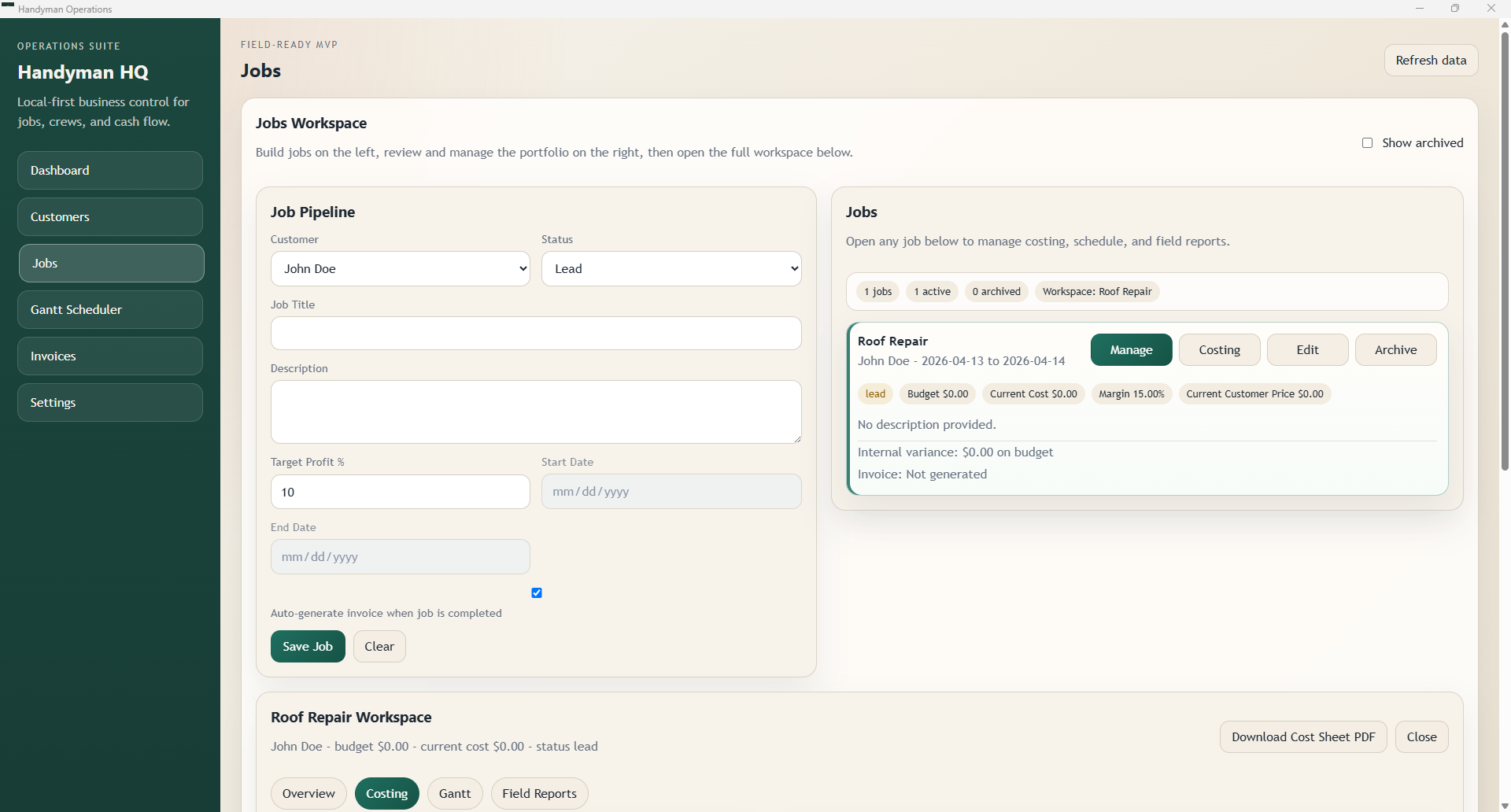The height and width of the screenshot is (812, 1511).
Task: Go to Customers in the sidebar
Action: pyautogui.click(x=110, y=216)
